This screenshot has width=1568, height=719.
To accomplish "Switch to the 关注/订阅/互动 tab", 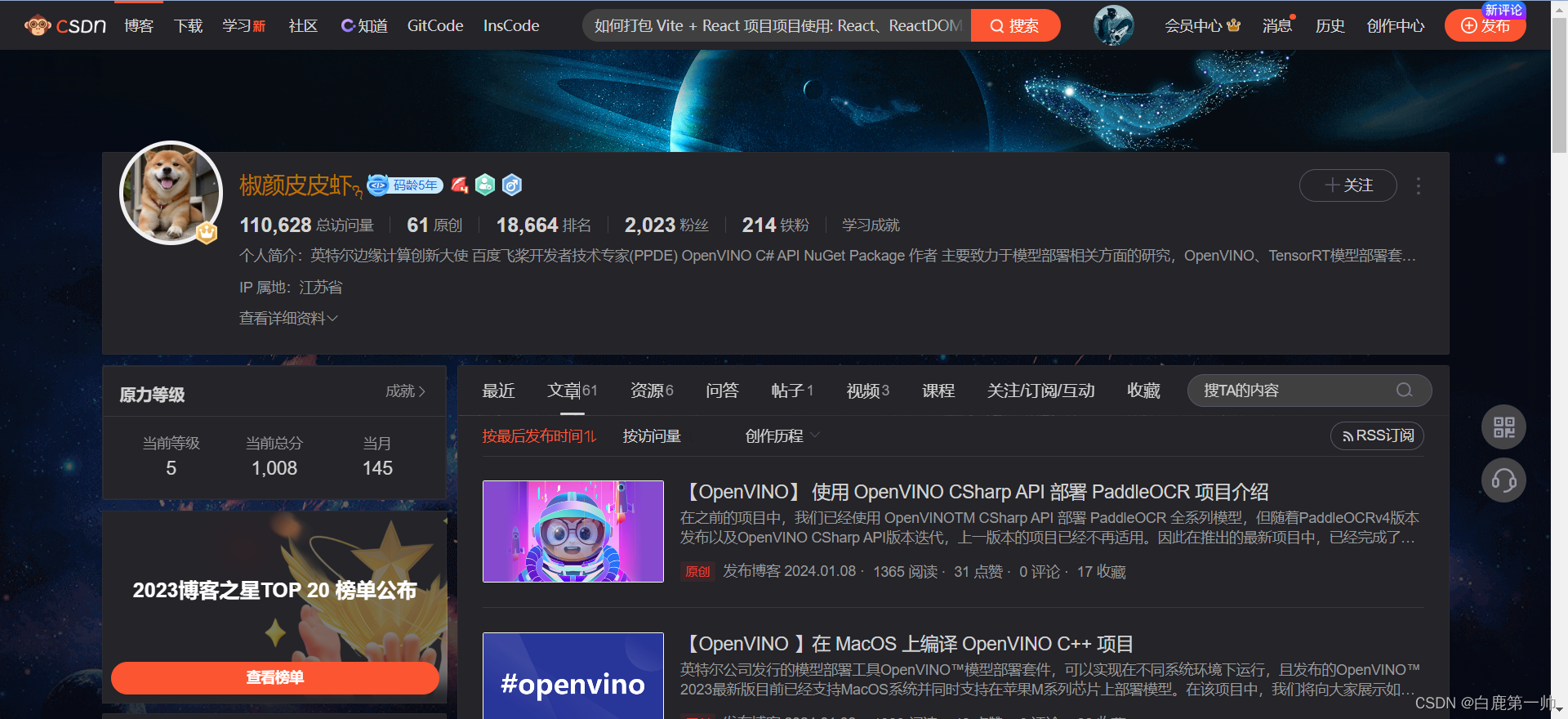I will 1040,391.
